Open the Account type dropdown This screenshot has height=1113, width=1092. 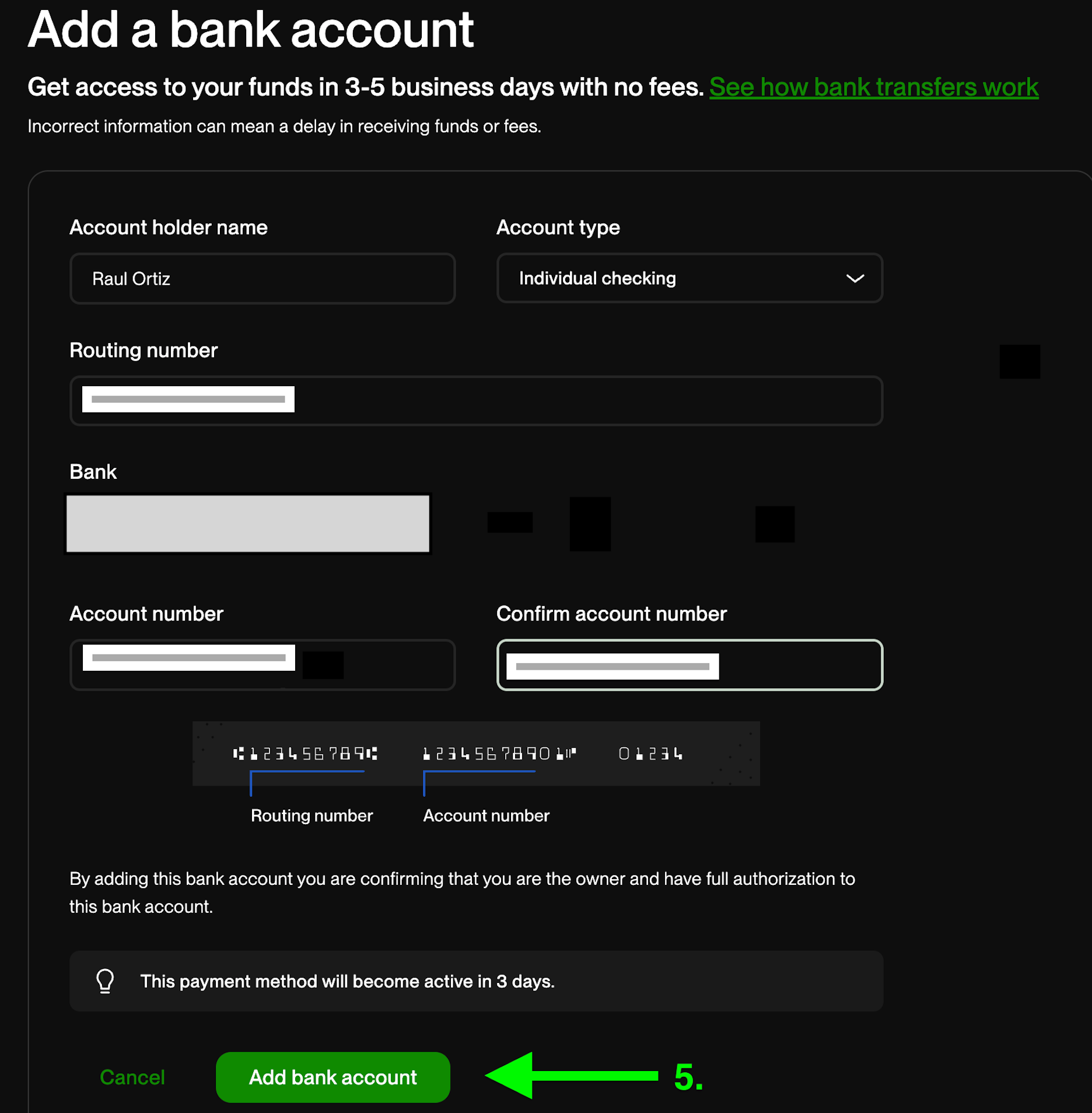689,278
